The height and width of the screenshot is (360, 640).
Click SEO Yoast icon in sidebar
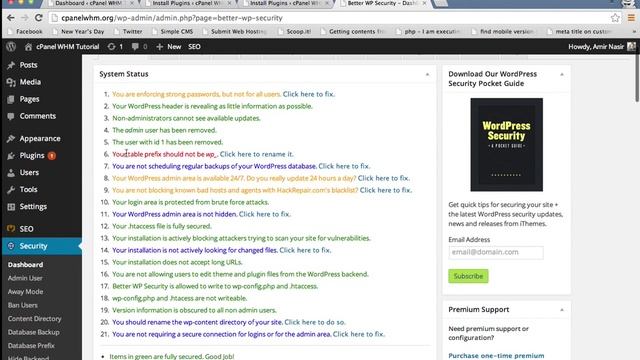click(11, 229)
